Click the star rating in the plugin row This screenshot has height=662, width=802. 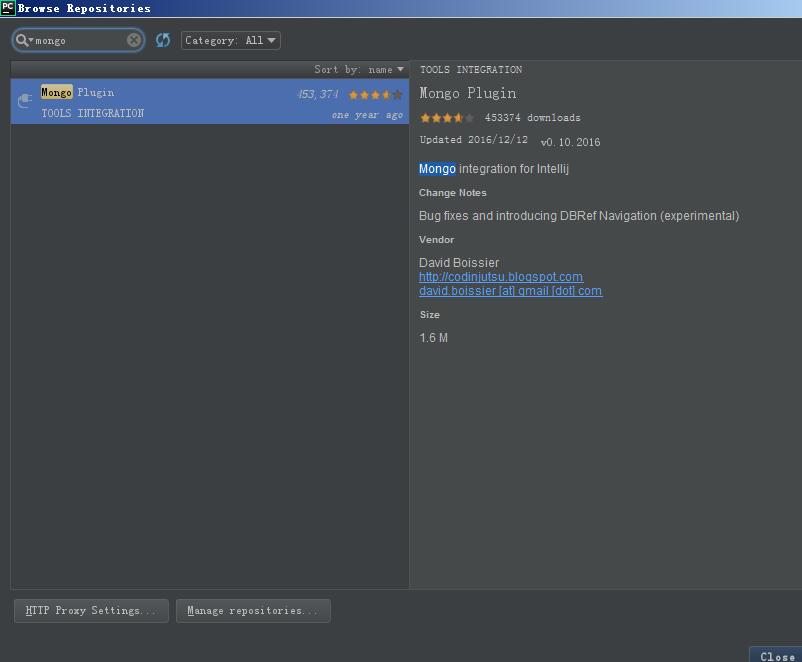coord(375,95)
